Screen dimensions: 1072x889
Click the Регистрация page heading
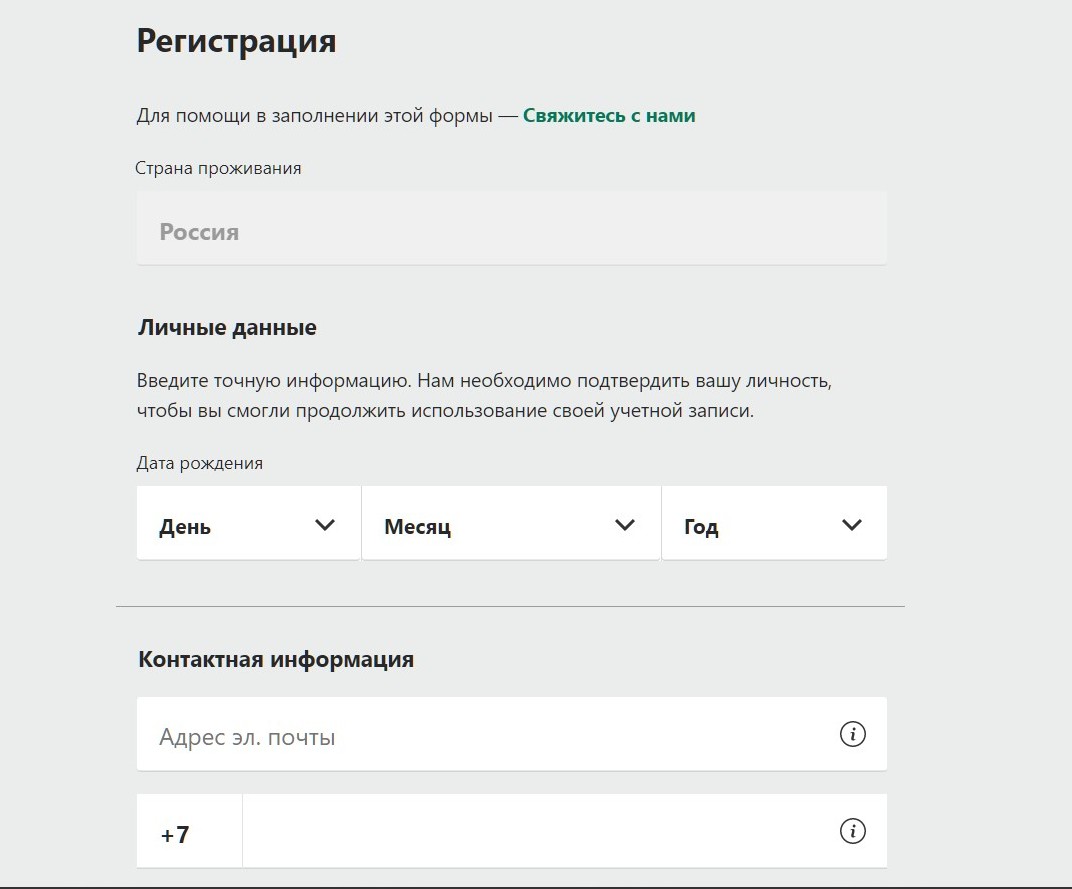point(237,41)
